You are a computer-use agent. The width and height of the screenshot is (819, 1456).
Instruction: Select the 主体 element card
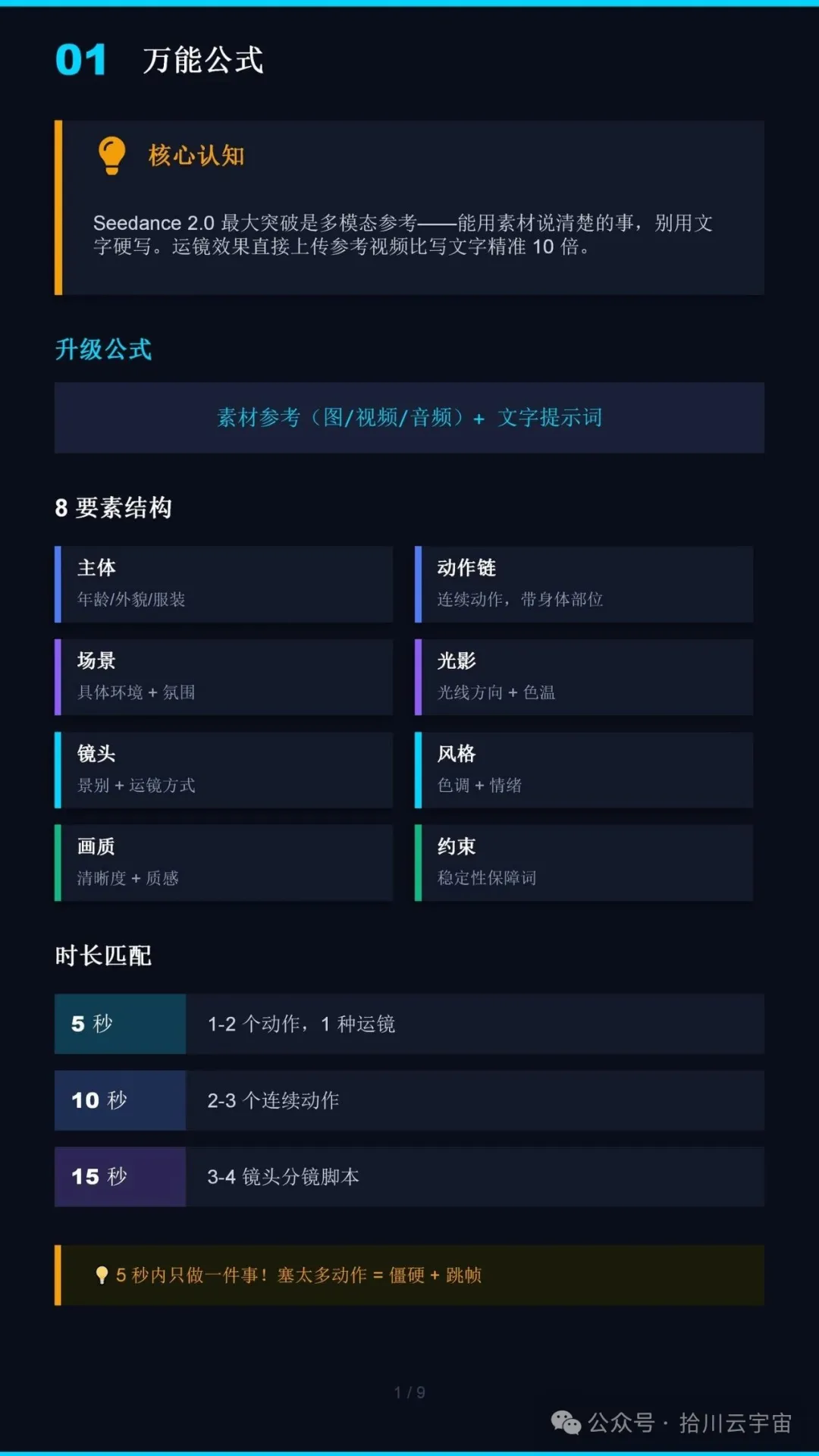224,584
